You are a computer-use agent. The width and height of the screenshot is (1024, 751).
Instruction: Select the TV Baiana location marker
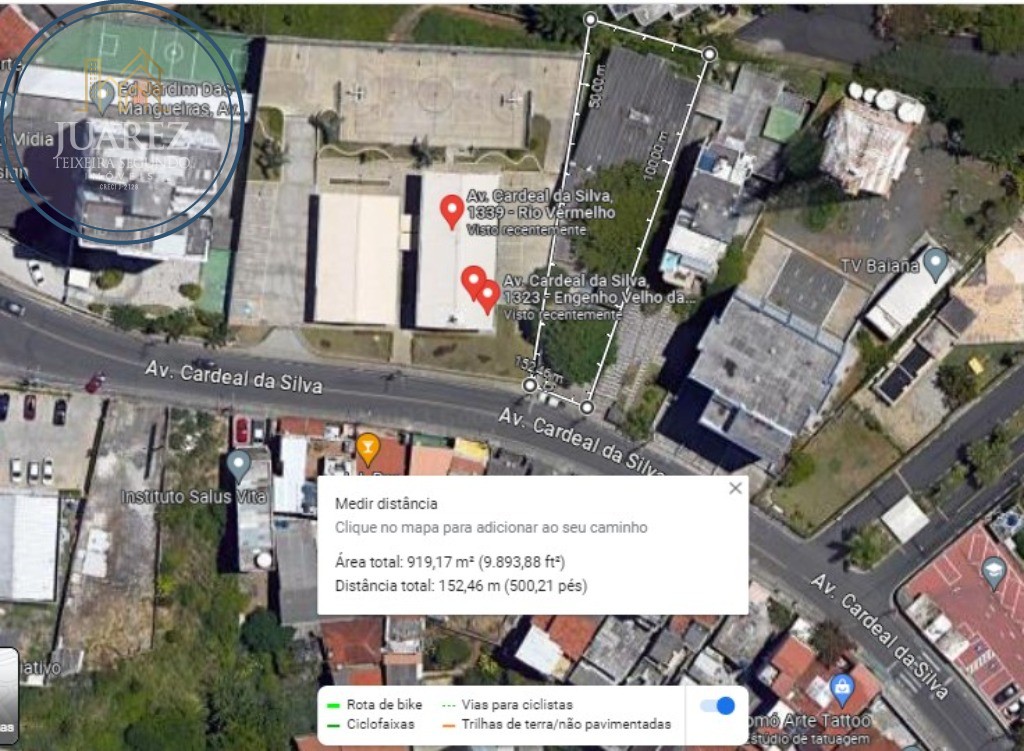pos(936,264)
